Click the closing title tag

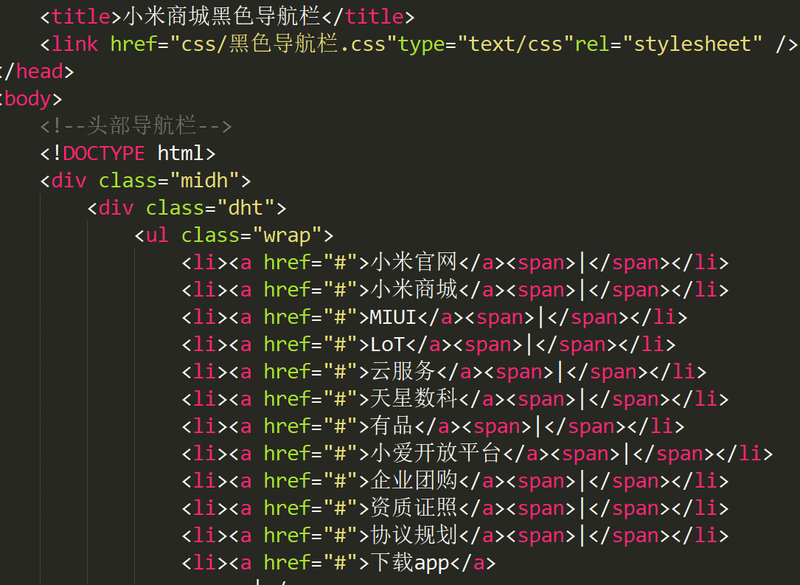coord(368,17)
